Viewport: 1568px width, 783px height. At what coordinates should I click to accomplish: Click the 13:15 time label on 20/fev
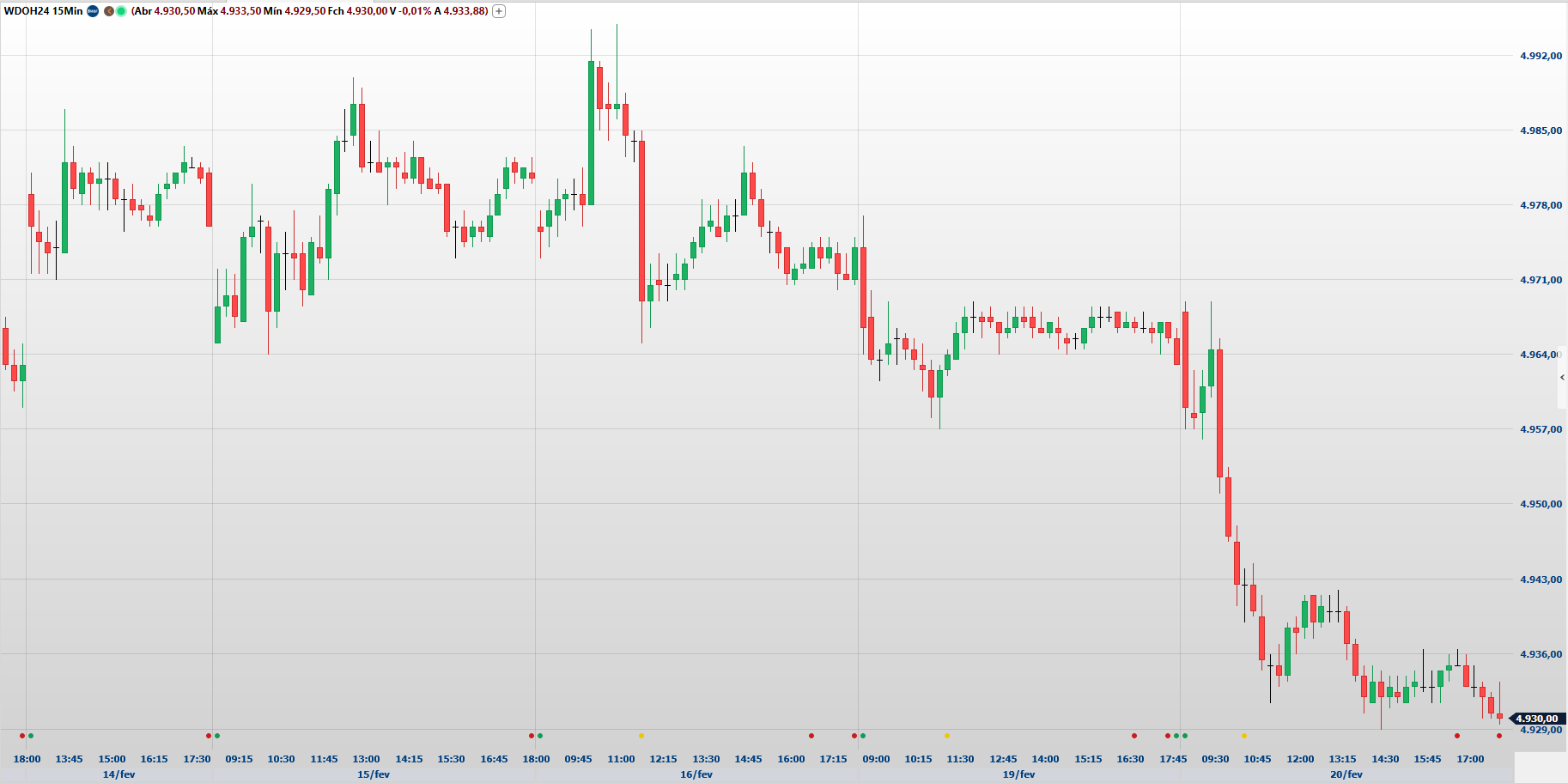click(x=1342, y=759)
